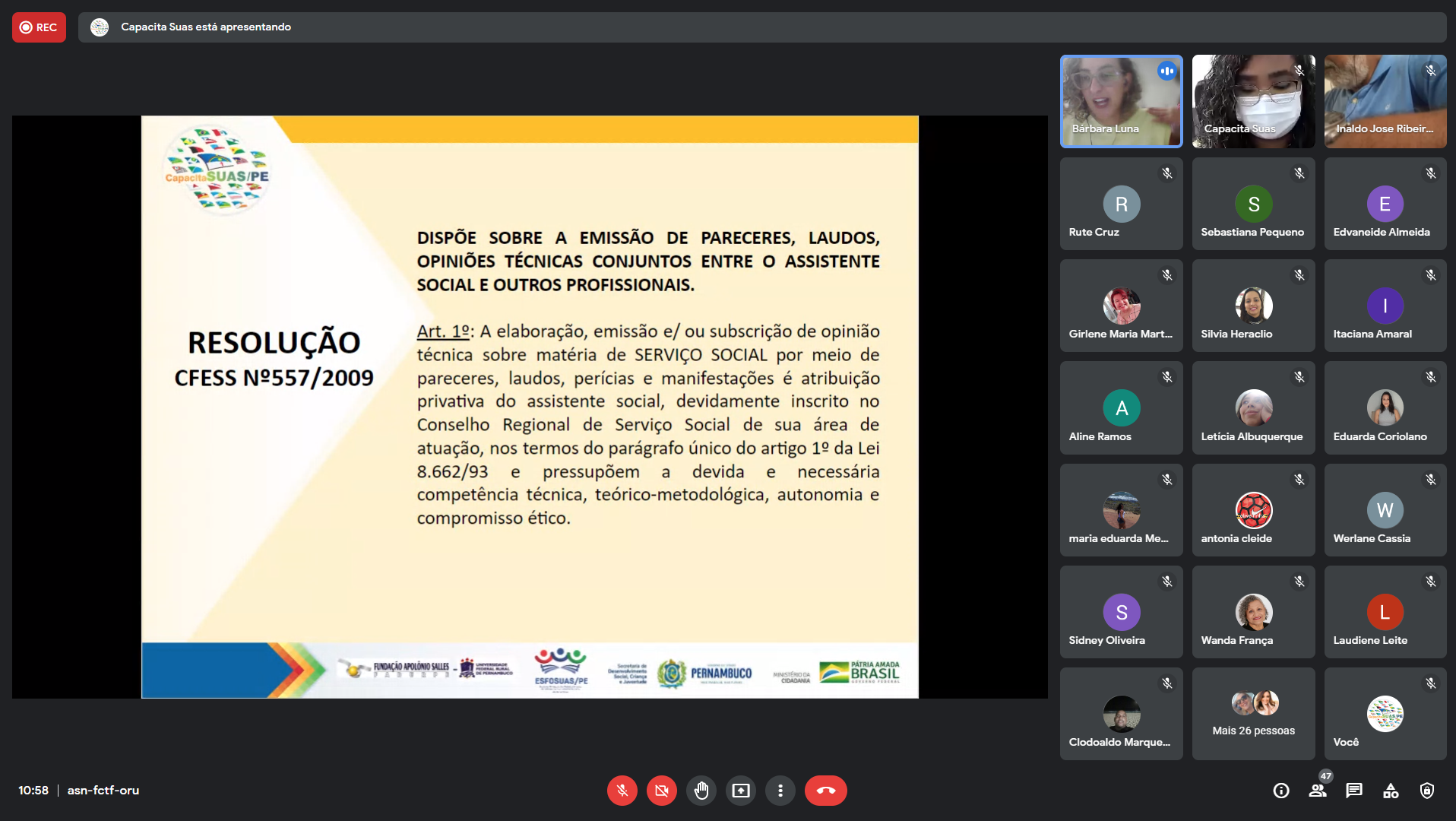Open the more options menu
This screenshot has width=1456, height=821.
(x=780, y=791)
